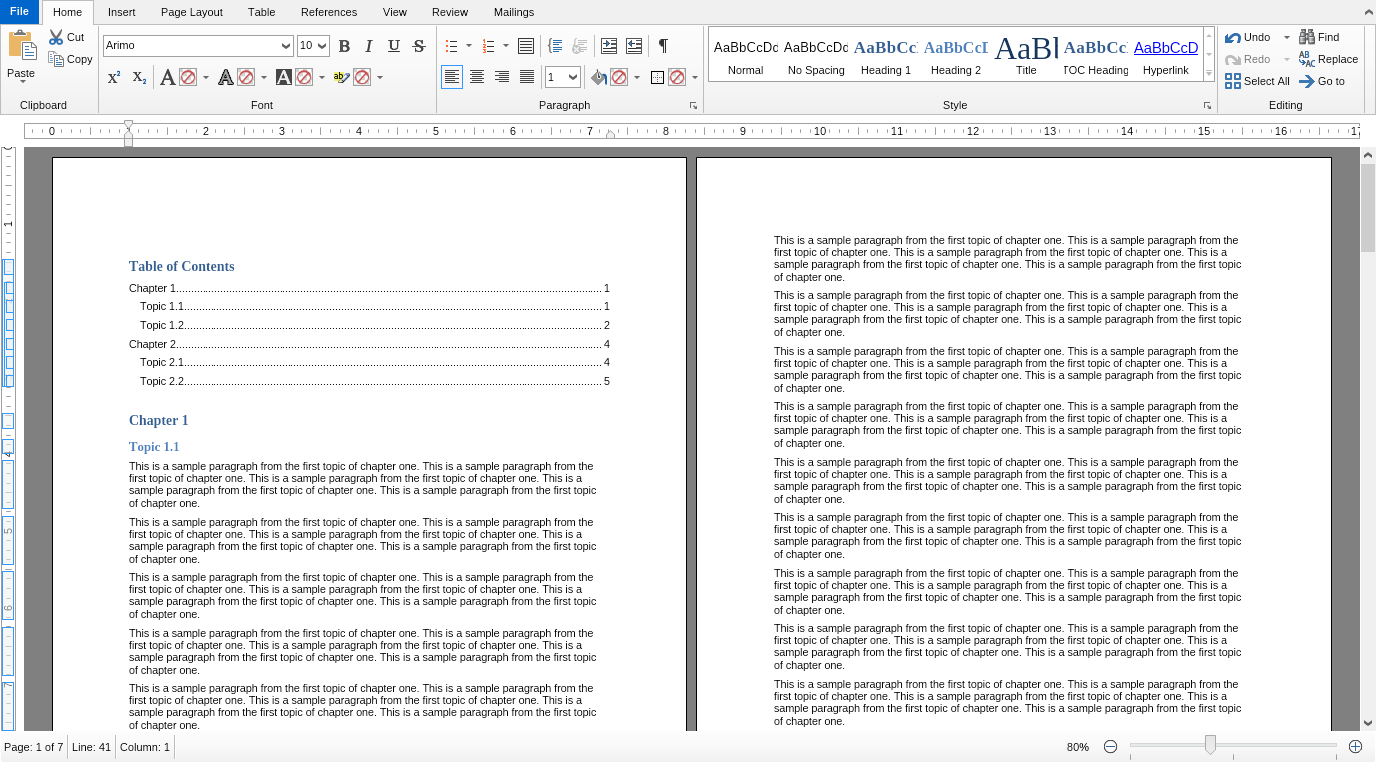Toggle bold formatting
This screenshot has height=765, width=1378.
click(x=344, y=46)
